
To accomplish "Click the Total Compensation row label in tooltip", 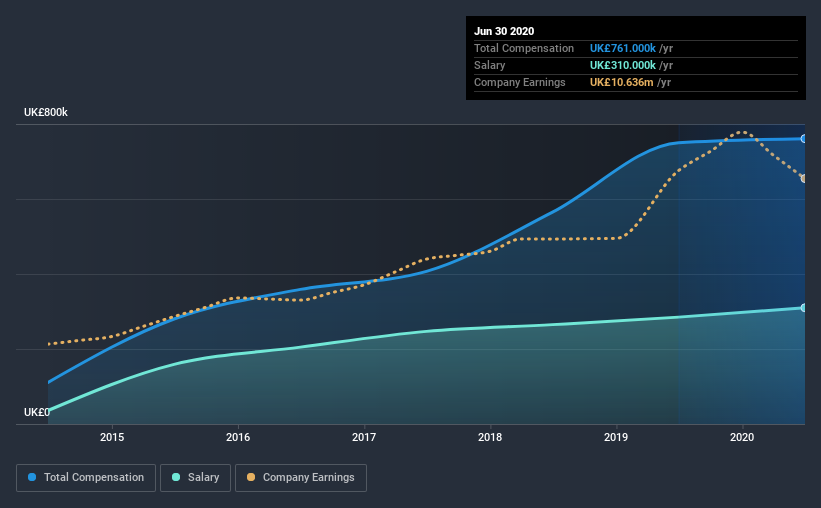I will pos(524,48).
